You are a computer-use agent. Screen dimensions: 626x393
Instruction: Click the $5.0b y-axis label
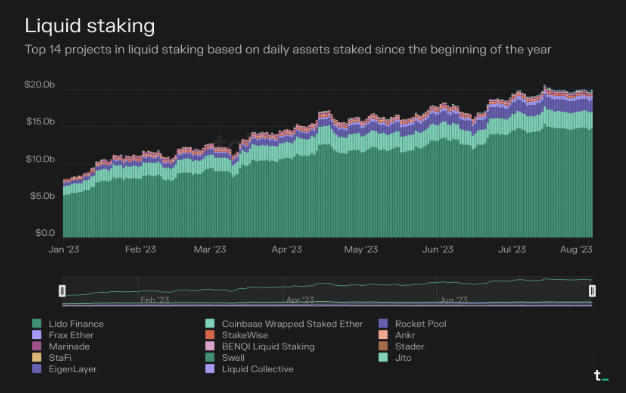42,196
